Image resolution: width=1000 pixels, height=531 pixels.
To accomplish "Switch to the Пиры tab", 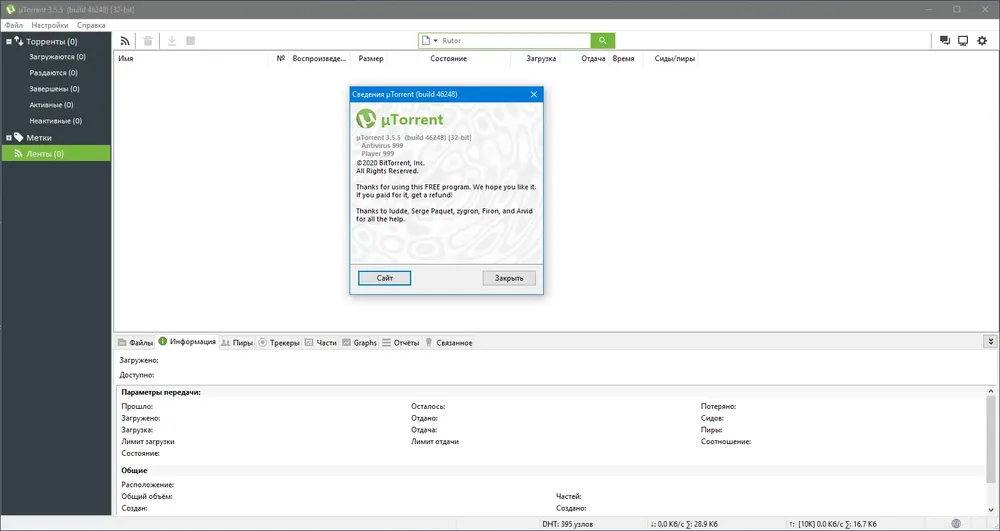I will [x=237, y=342].
